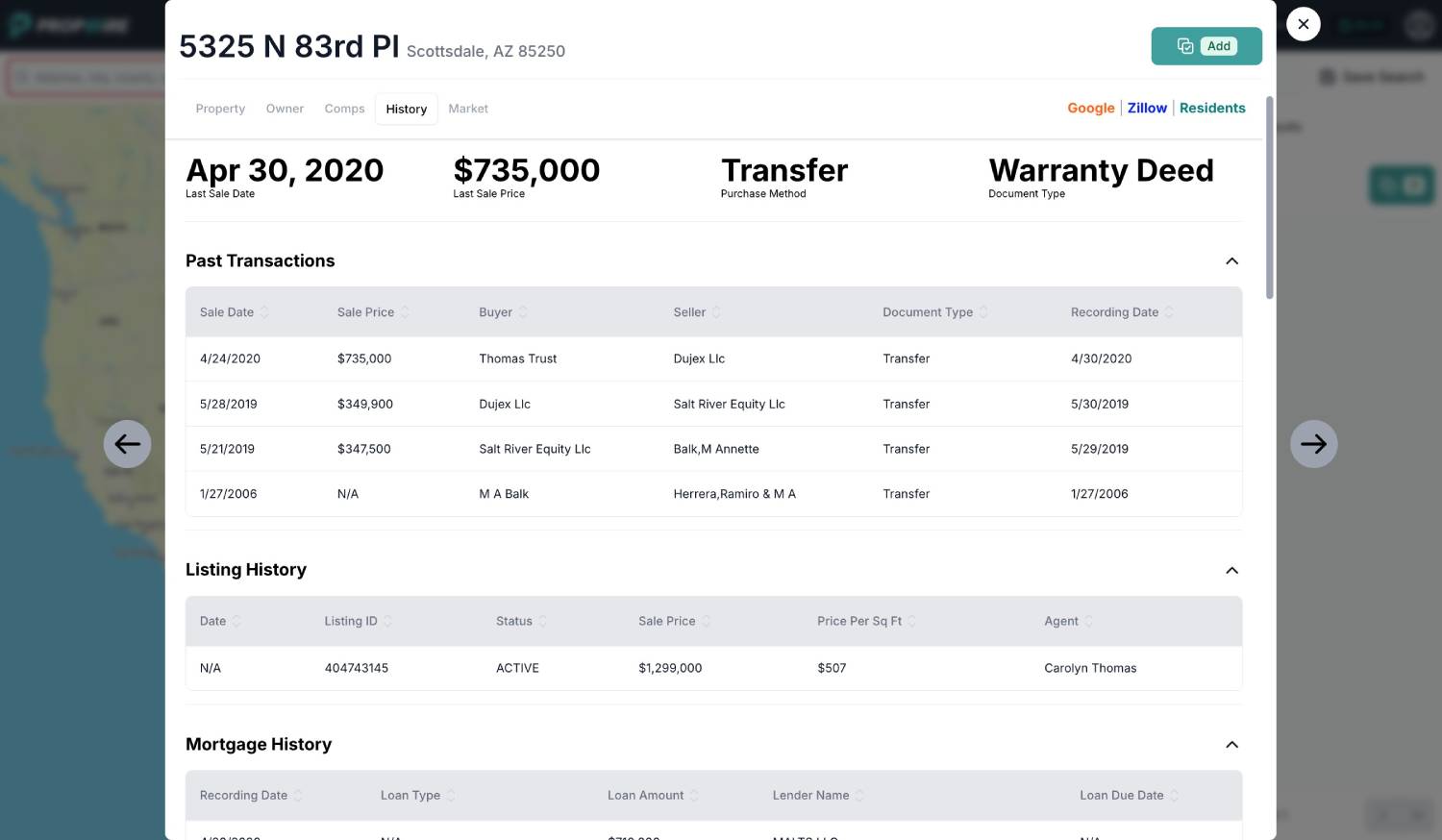Open the Zillow link
The height and width of the screenshot is (840, 1442).
coord(1147,108)
